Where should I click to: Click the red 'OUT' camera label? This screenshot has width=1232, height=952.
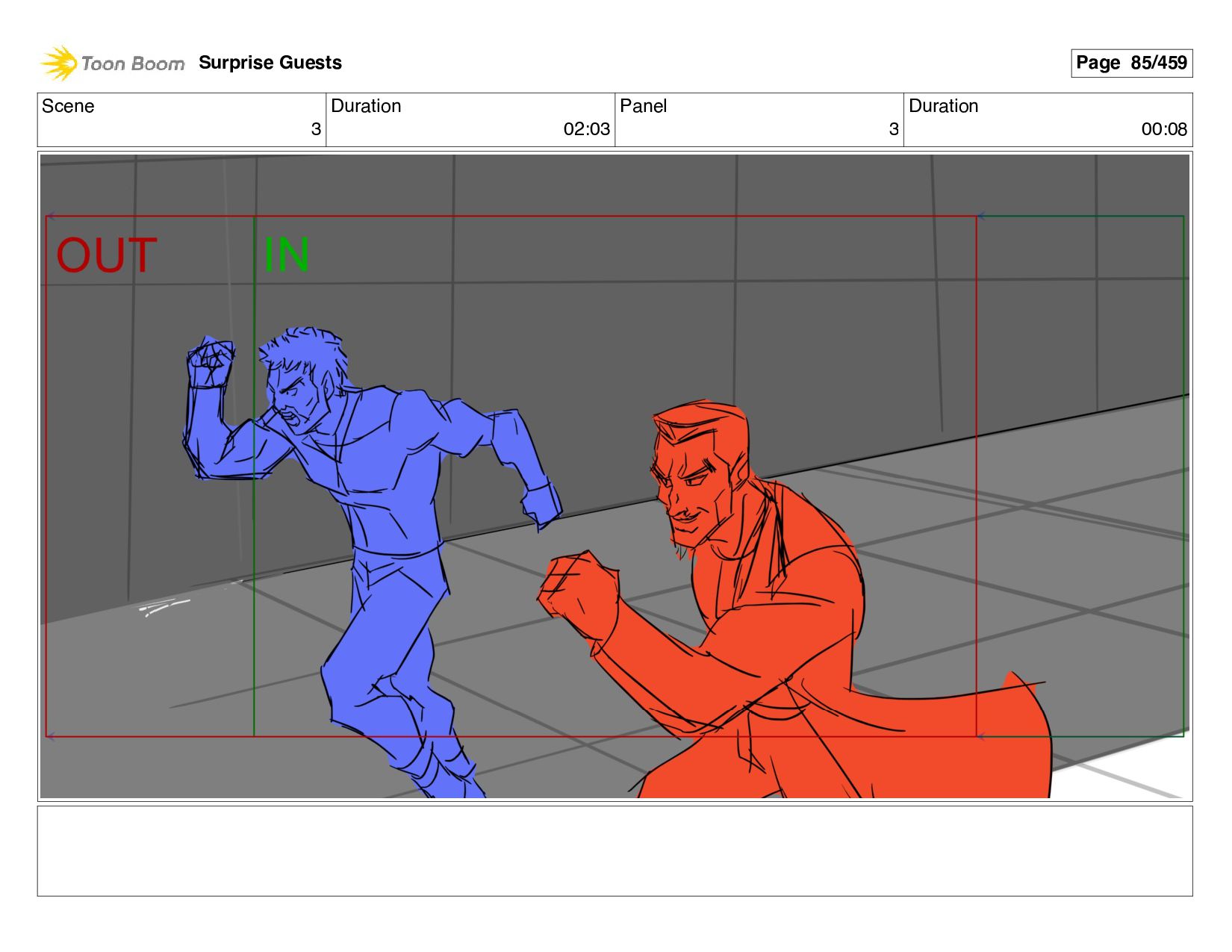point(107,255)
